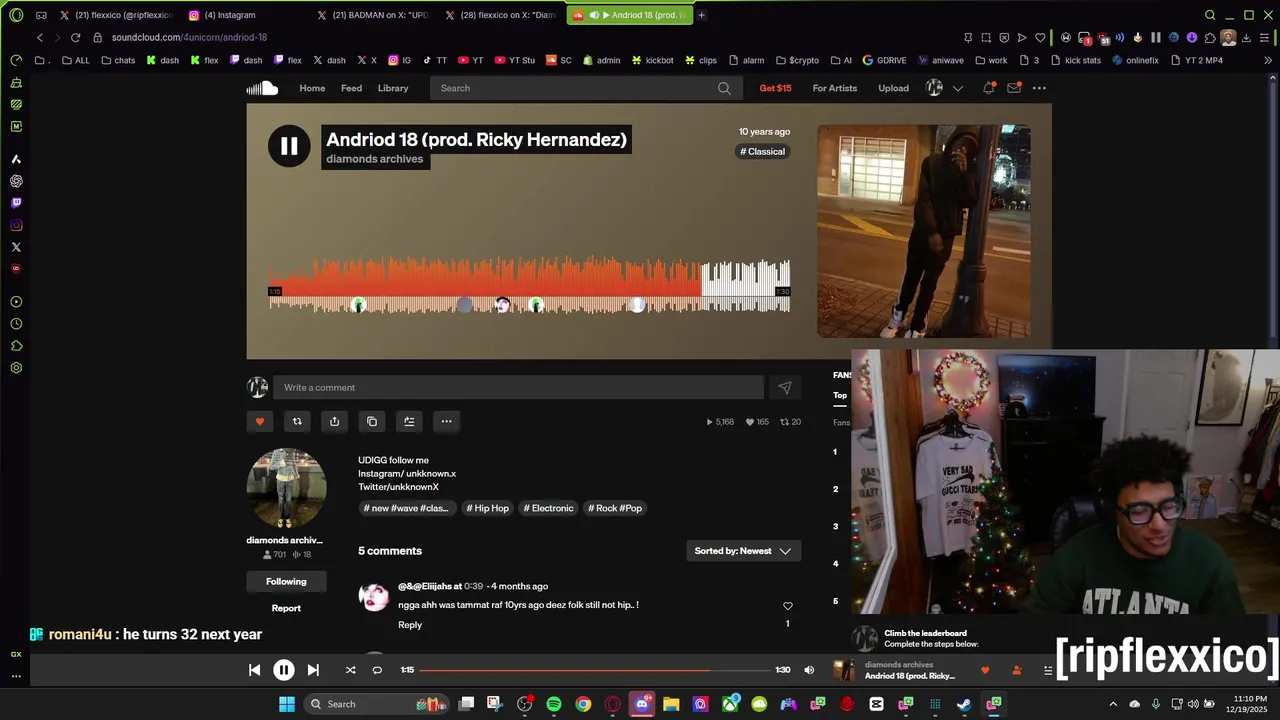Open the #Rock #Pop tag
The width and height of the screenshot is (1280, 720).
tap(615, 508)
